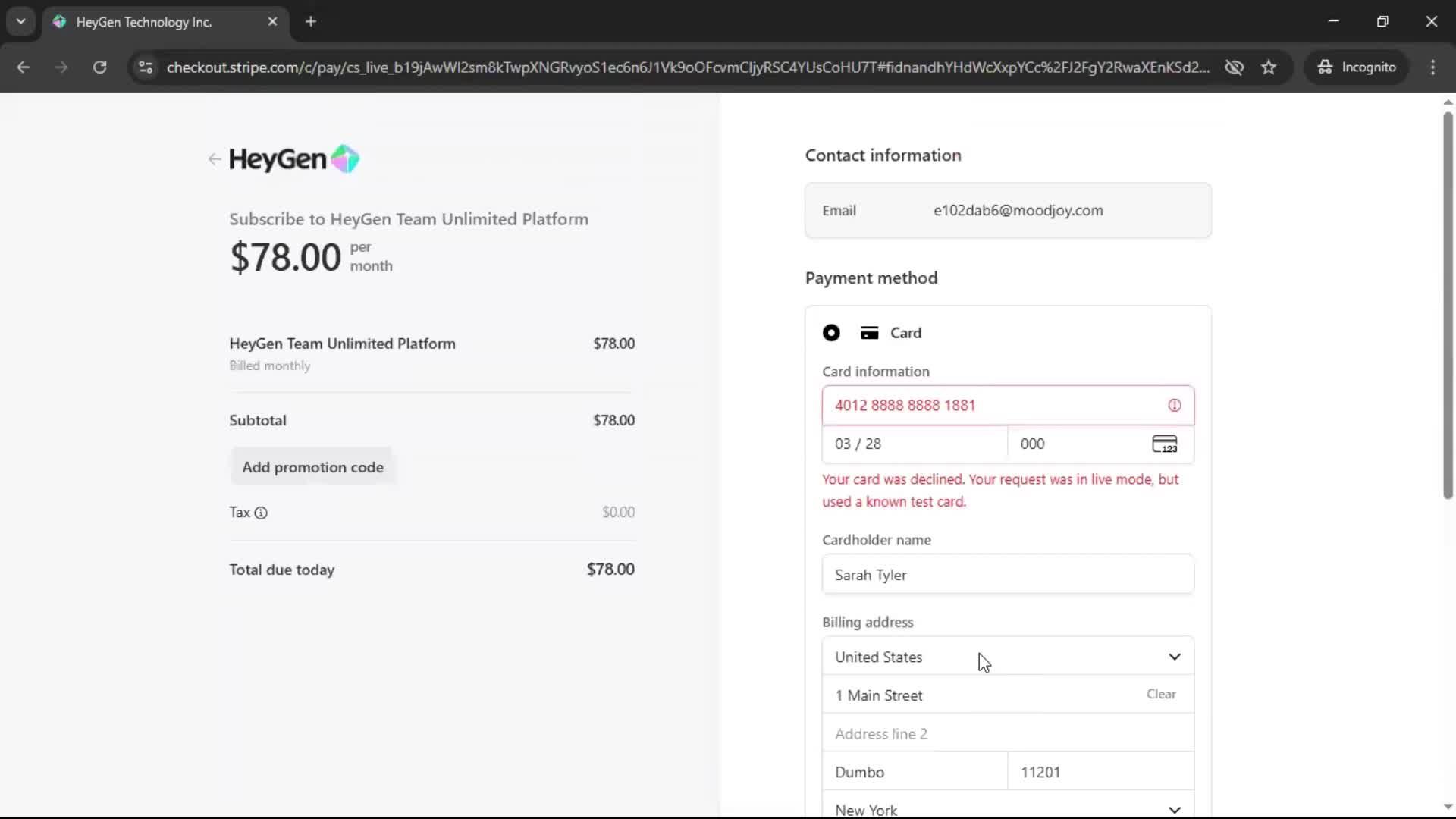The width and height of the screenshot is (1456, 819).
Task: Switch to HeyGen Technology Inc. tab
Action: click(x=144, y=22)
